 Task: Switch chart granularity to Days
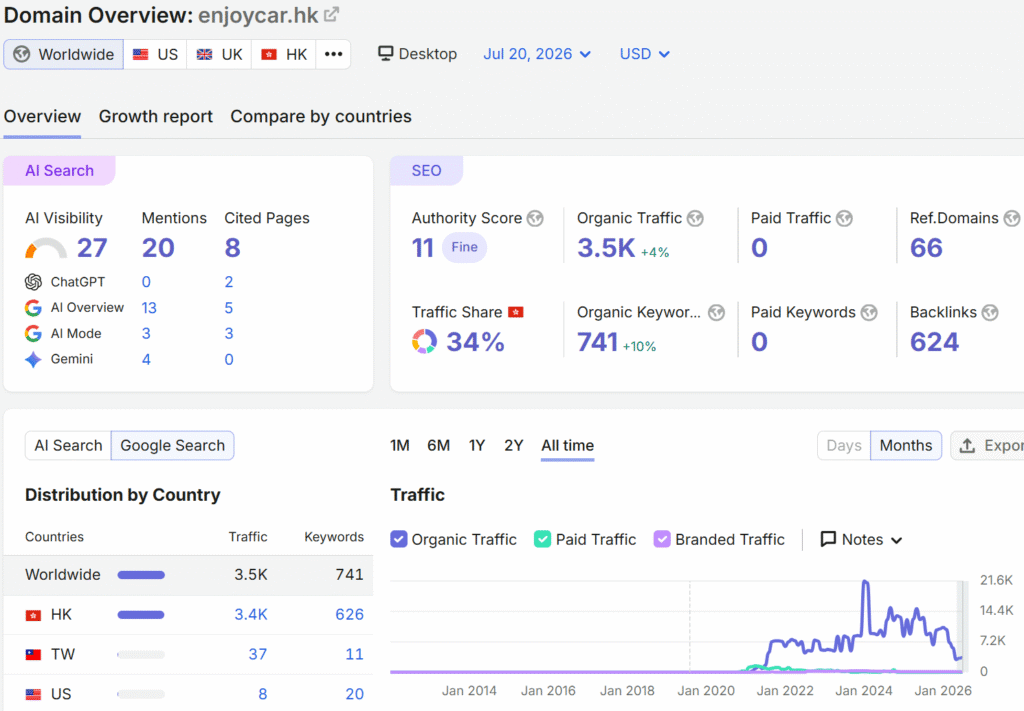[x=844, y=445]
